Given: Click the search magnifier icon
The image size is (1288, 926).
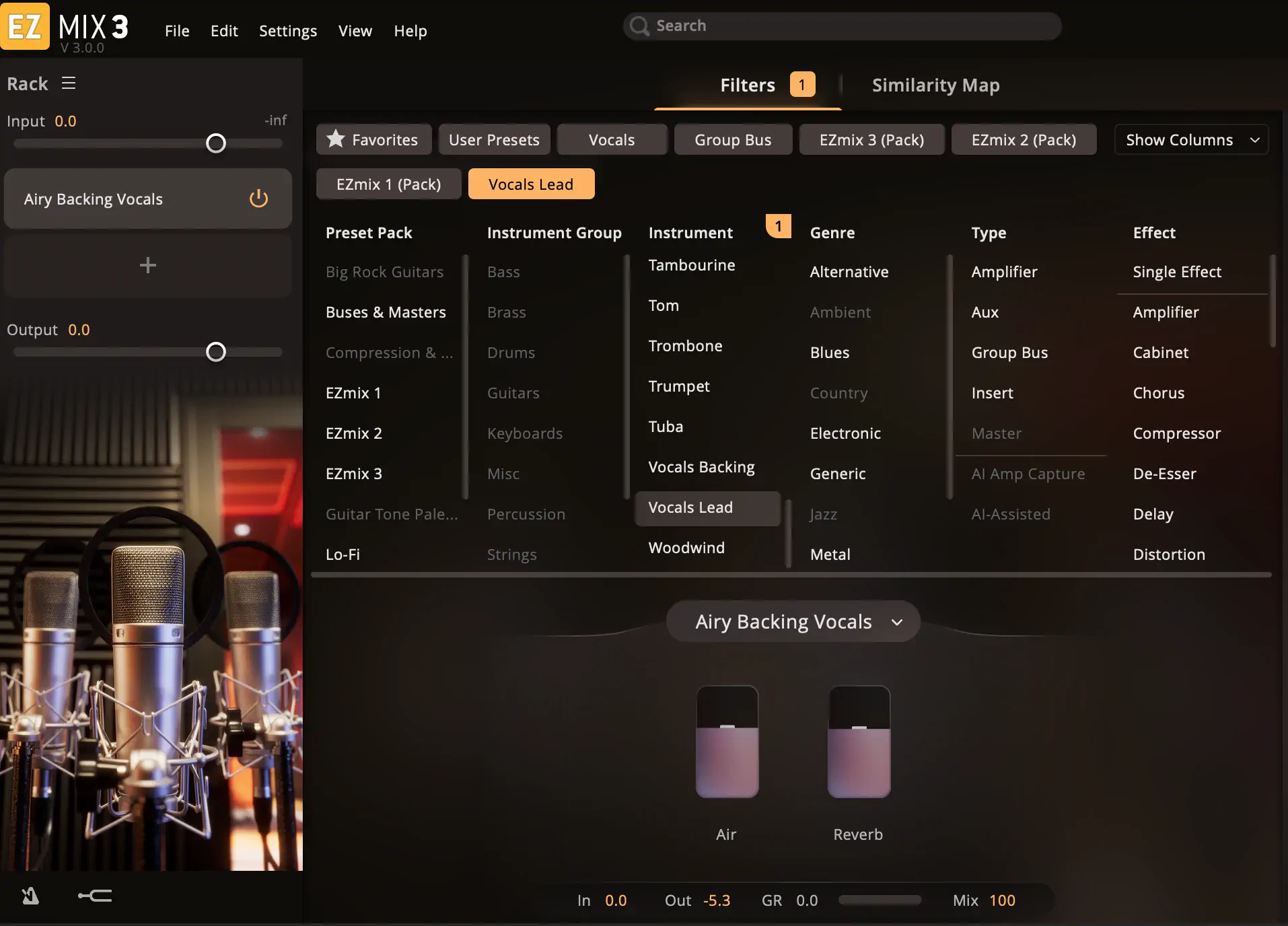Looking at the screenshot, I should click(640, 26).
